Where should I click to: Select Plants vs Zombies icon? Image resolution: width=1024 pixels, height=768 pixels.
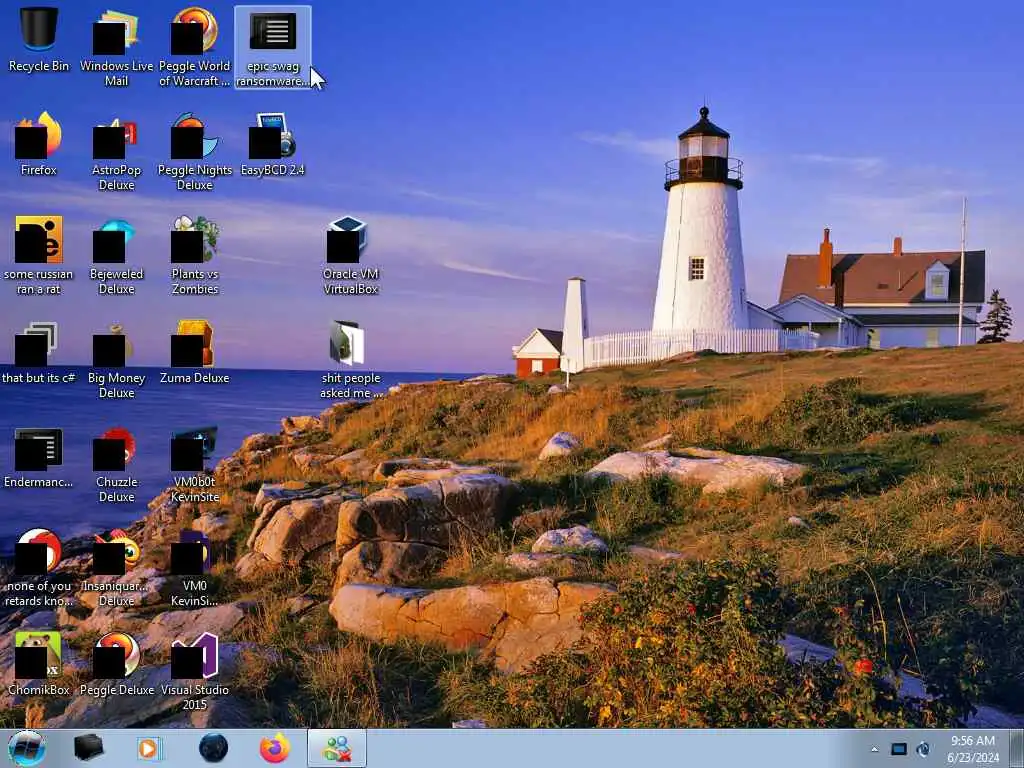(195, 255)
